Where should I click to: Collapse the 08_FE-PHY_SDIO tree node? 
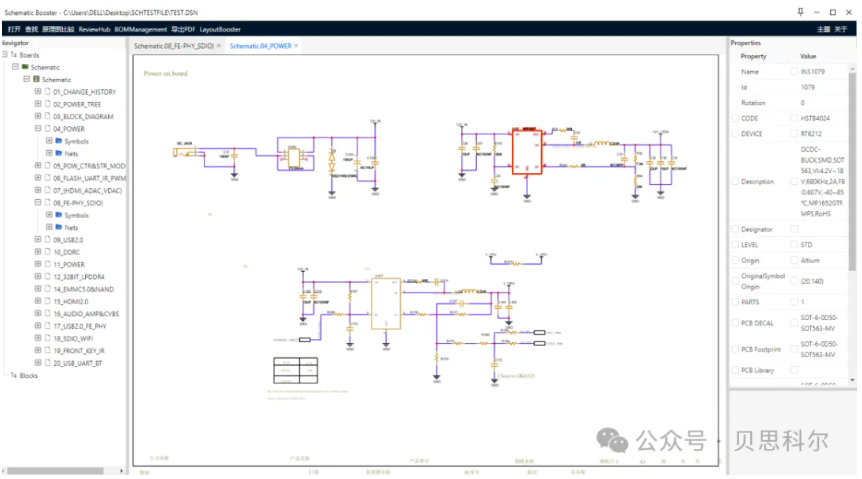point(38,202)
